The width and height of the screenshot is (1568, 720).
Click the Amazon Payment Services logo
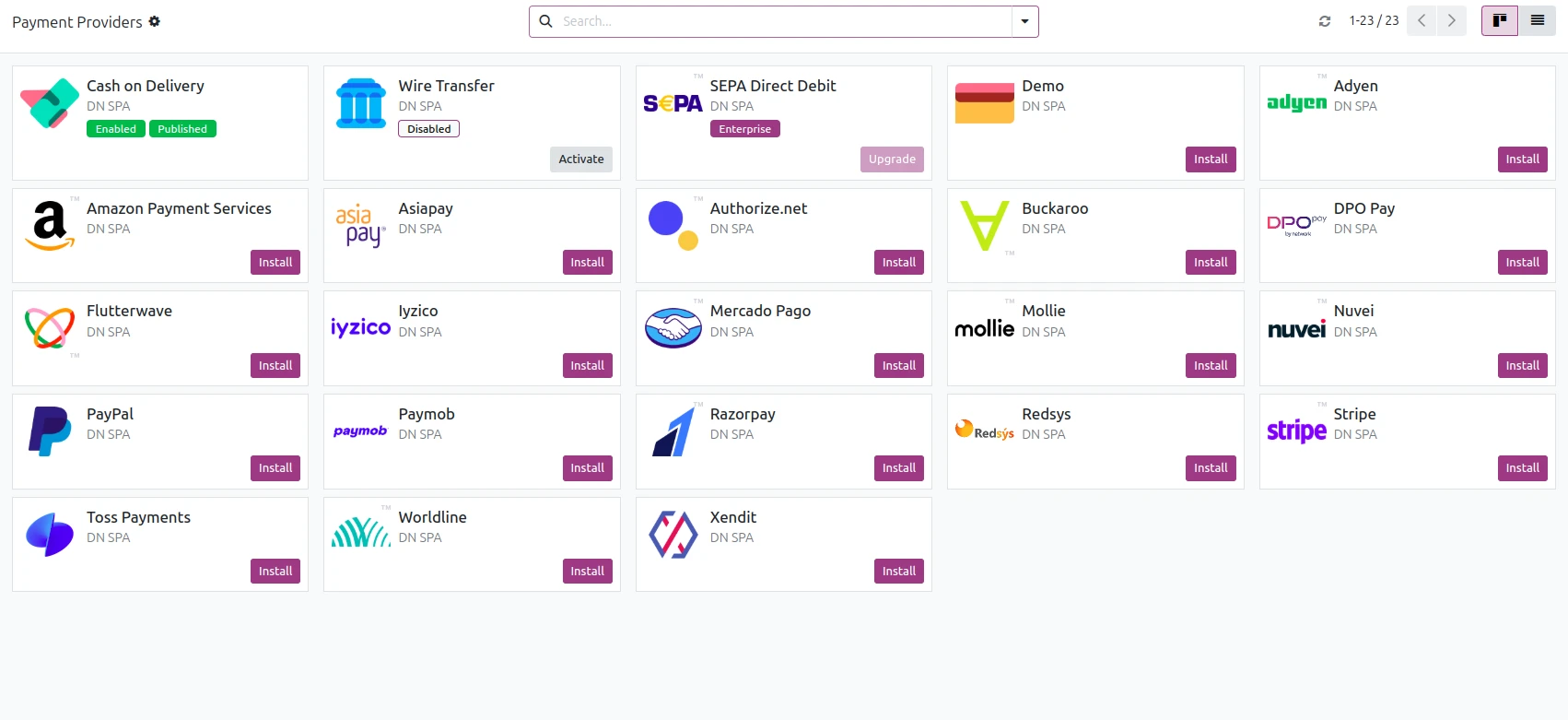tap(50, 226)
